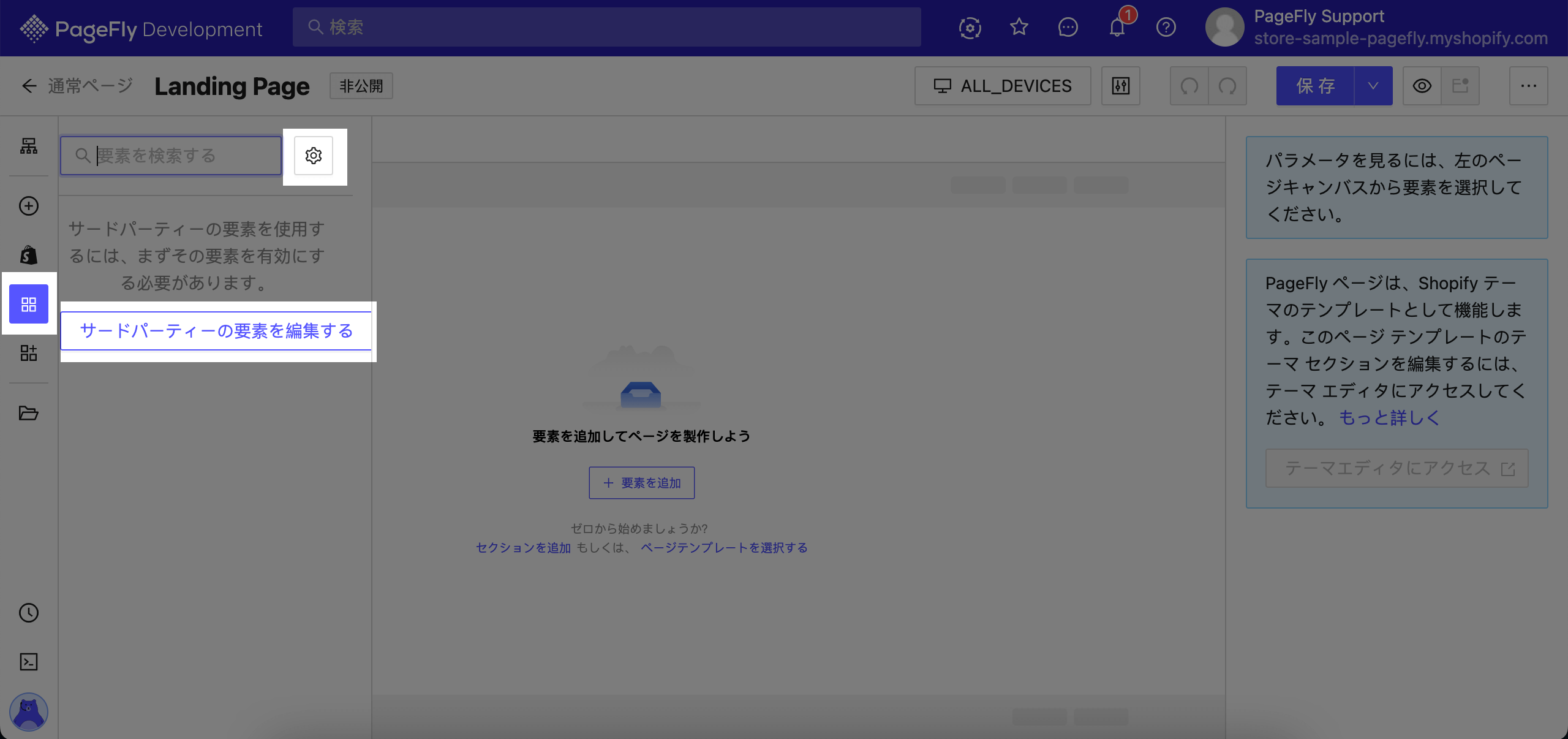Open notifications bell with badge
This screenshot has width=1568, height=739.
coord(1117,28)
